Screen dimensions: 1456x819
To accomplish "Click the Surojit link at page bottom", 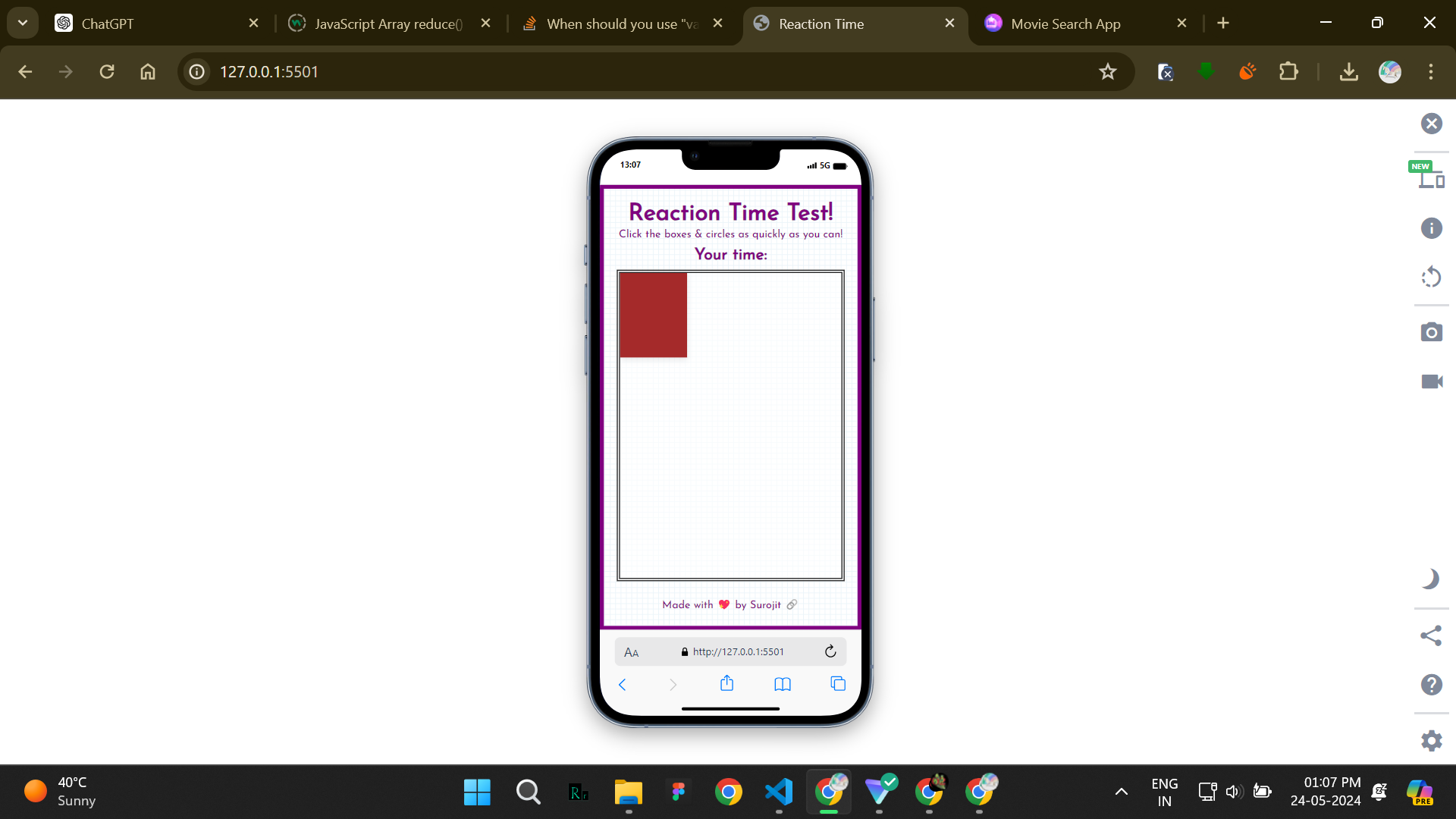I will pyautogui.click(x=765, y=604).
